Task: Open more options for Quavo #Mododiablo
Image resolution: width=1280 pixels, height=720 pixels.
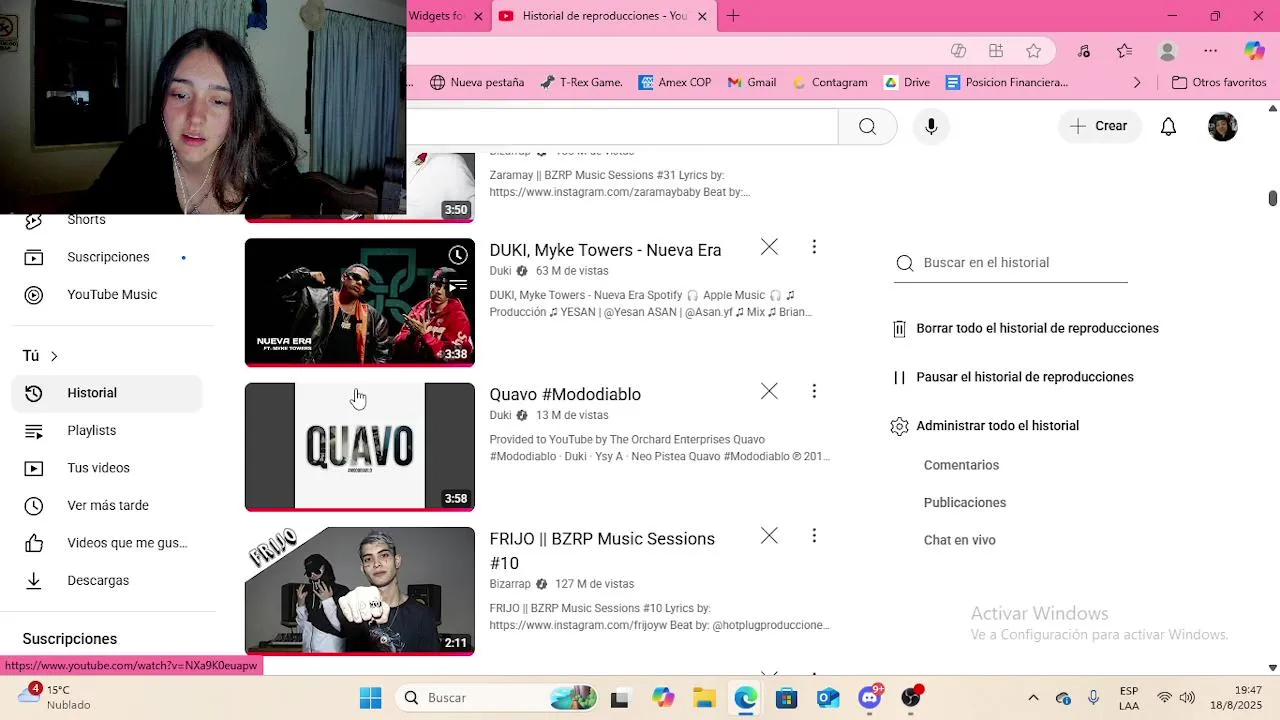Action: (x=814, y=391)
